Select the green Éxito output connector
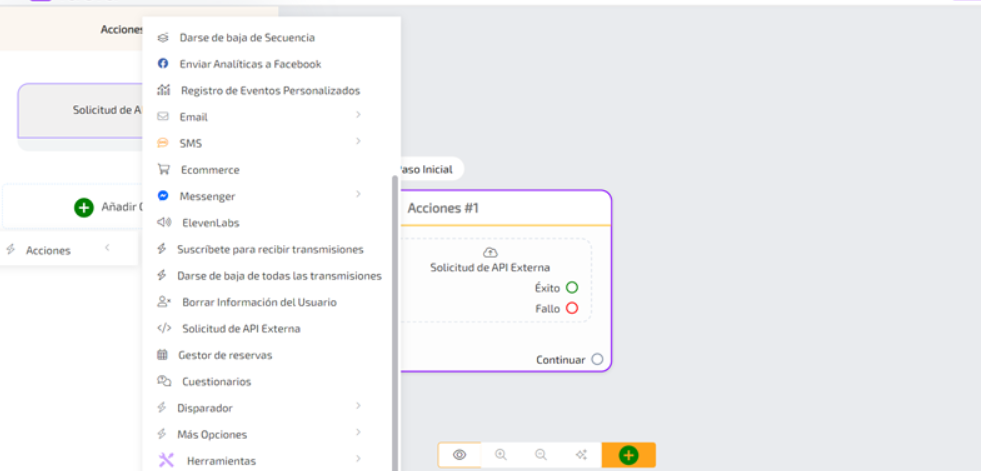The image size is (981, 471). click(x=572, y=288)
